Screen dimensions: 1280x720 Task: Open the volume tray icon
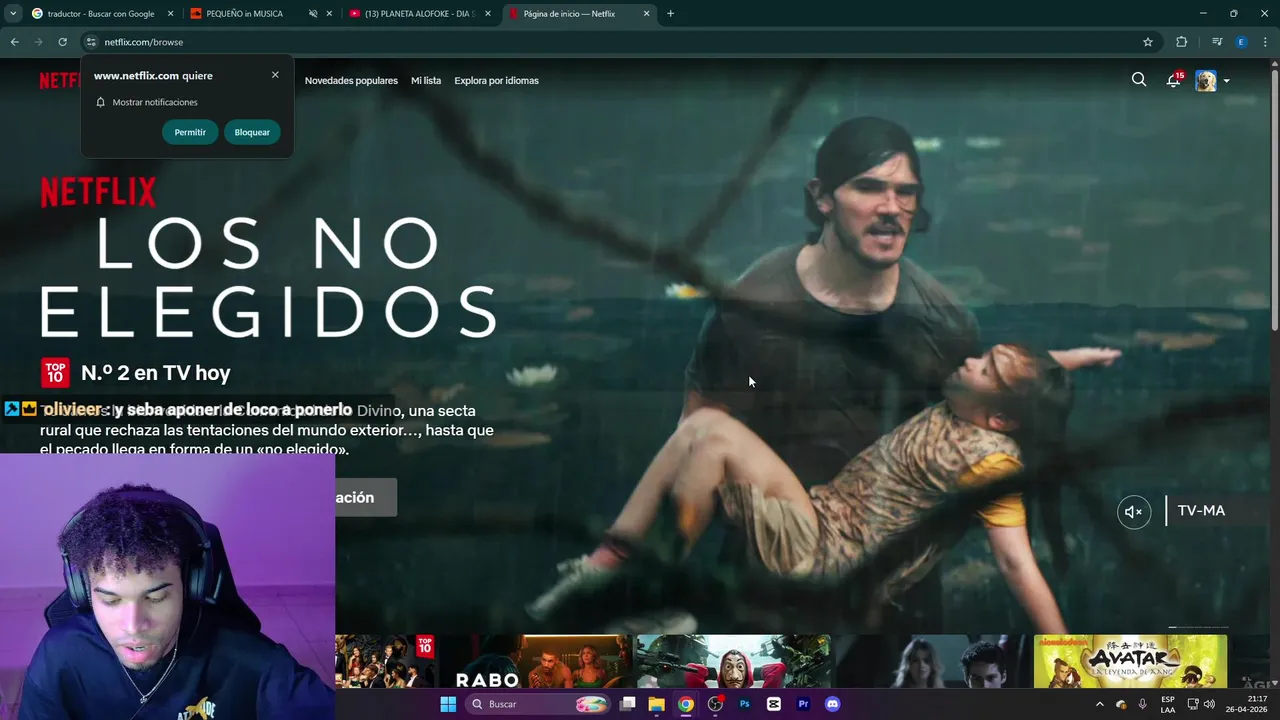[1209, 704]
